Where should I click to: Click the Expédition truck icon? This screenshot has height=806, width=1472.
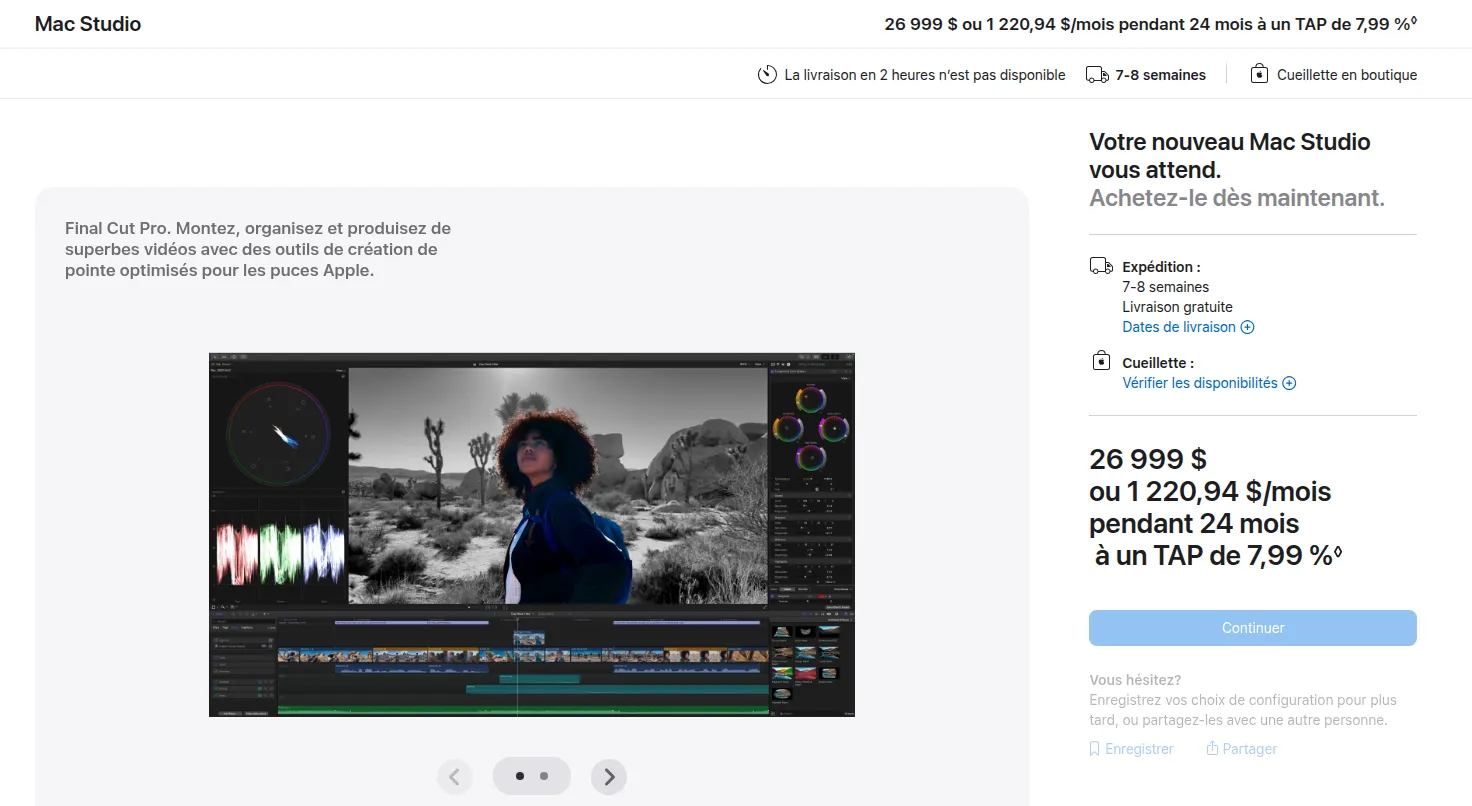click(1101, 266)
